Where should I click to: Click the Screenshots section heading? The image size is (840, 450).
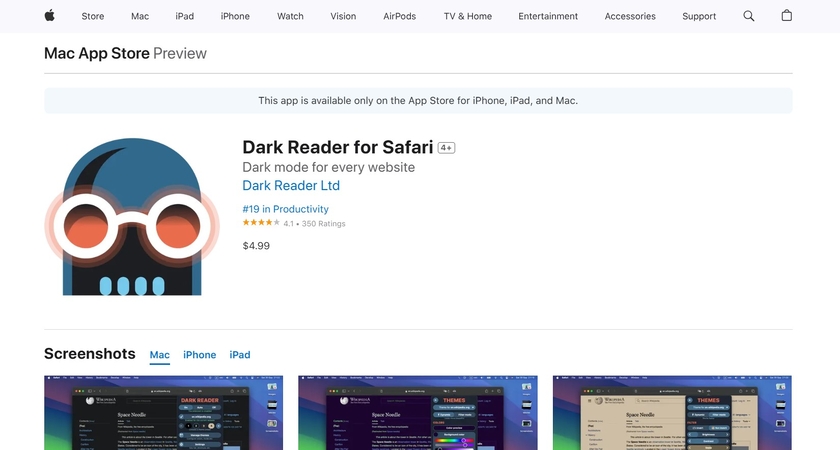89,354
